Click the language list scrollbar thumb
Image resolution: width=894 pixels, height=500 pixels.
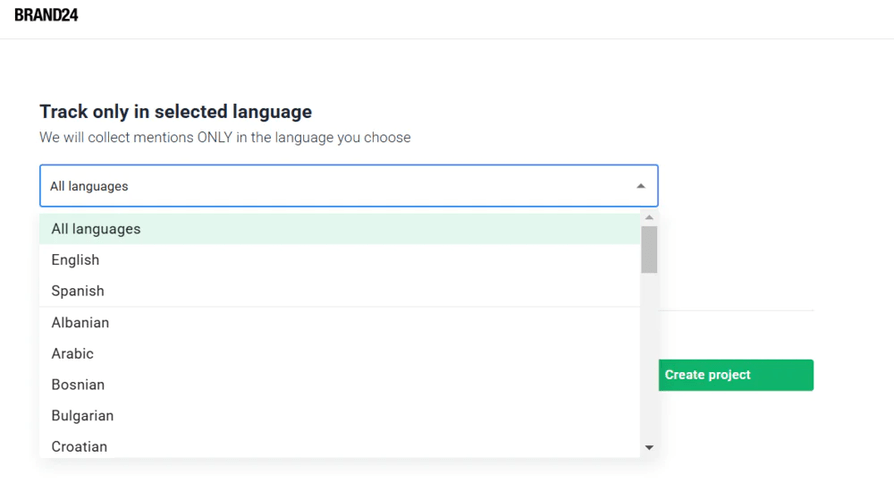tap(649, 249)
